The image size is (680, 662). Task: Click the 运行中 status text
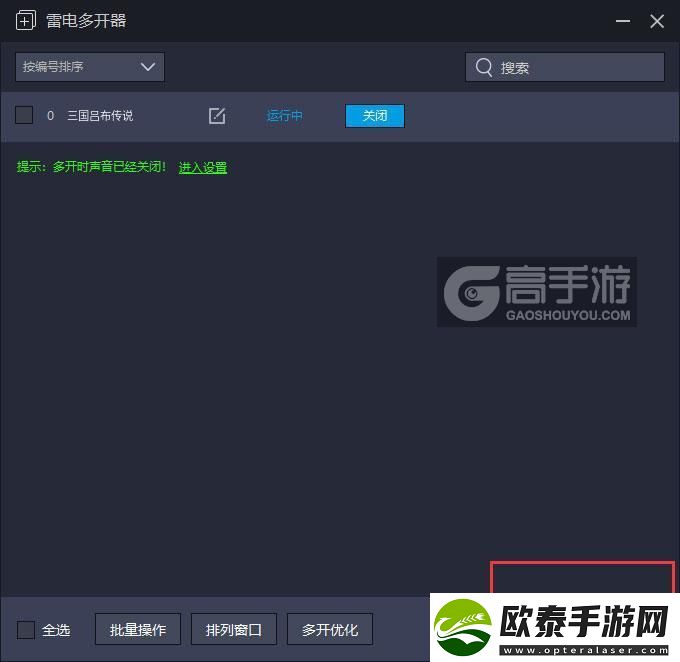tap(284, 116)
